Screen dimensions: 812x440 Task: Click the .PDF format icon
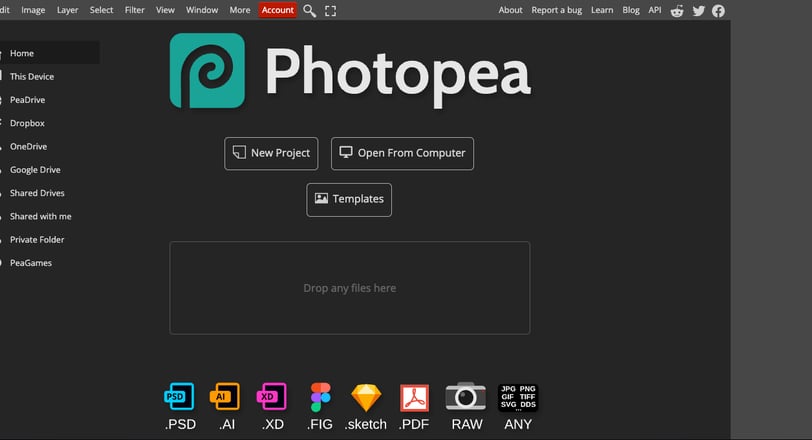(x=414, y=398)
